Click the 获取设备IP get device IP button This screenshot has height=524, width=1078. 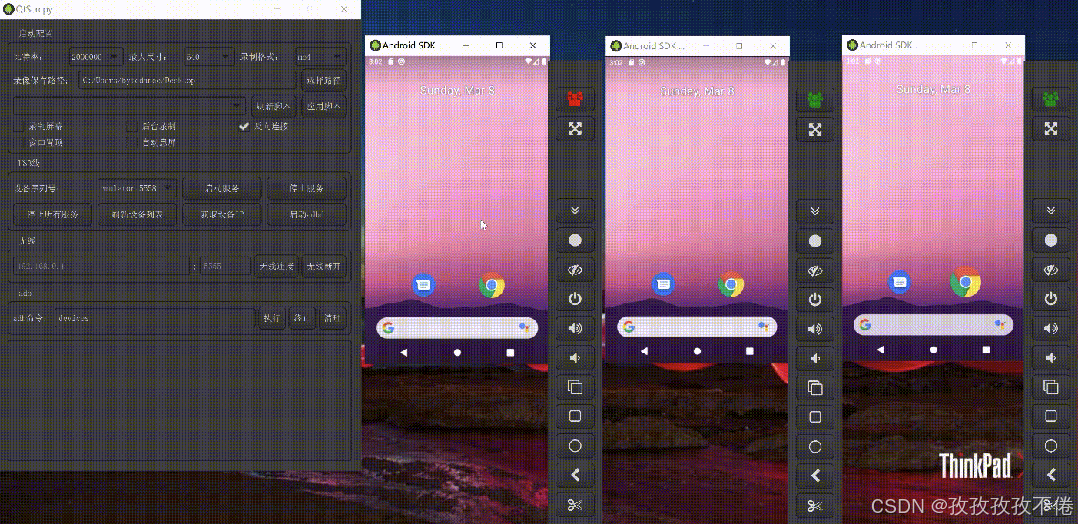point(222,215)
